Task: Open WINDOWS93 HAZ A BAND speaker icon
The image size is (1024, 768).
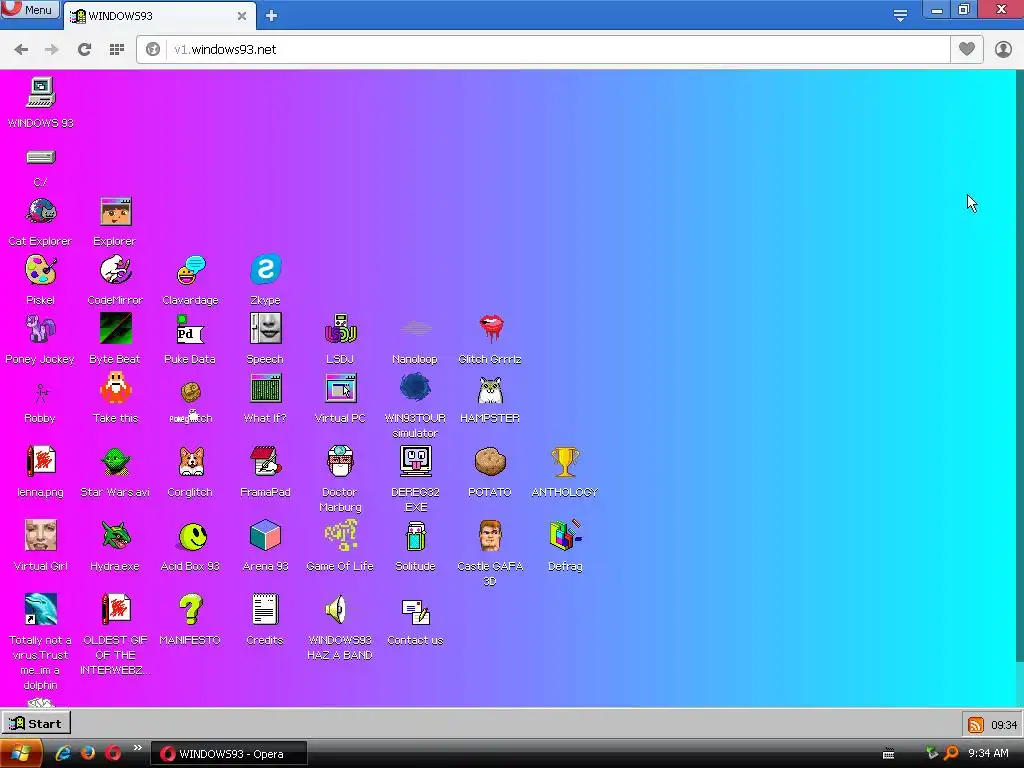Action: 337,609
